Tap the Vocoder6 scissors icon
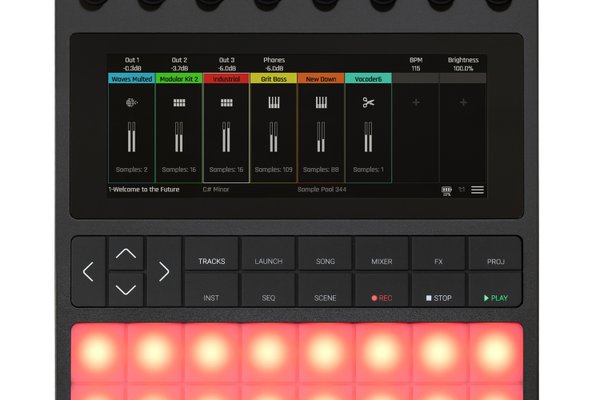This screenshot has height=400, width=600. coord(368,103)
